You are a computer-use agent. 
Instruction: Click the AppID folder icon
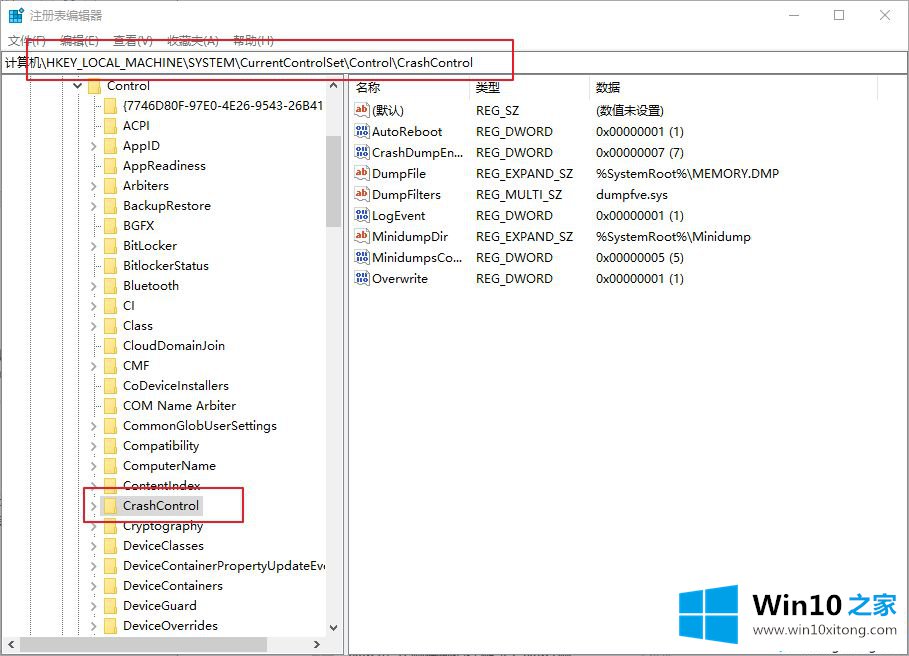[110, 146]
